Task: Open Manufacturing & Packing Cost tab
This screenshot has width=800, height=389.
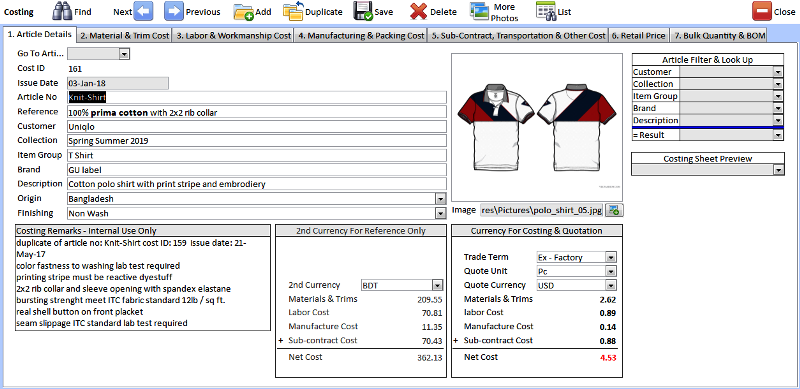Action: 360,36
